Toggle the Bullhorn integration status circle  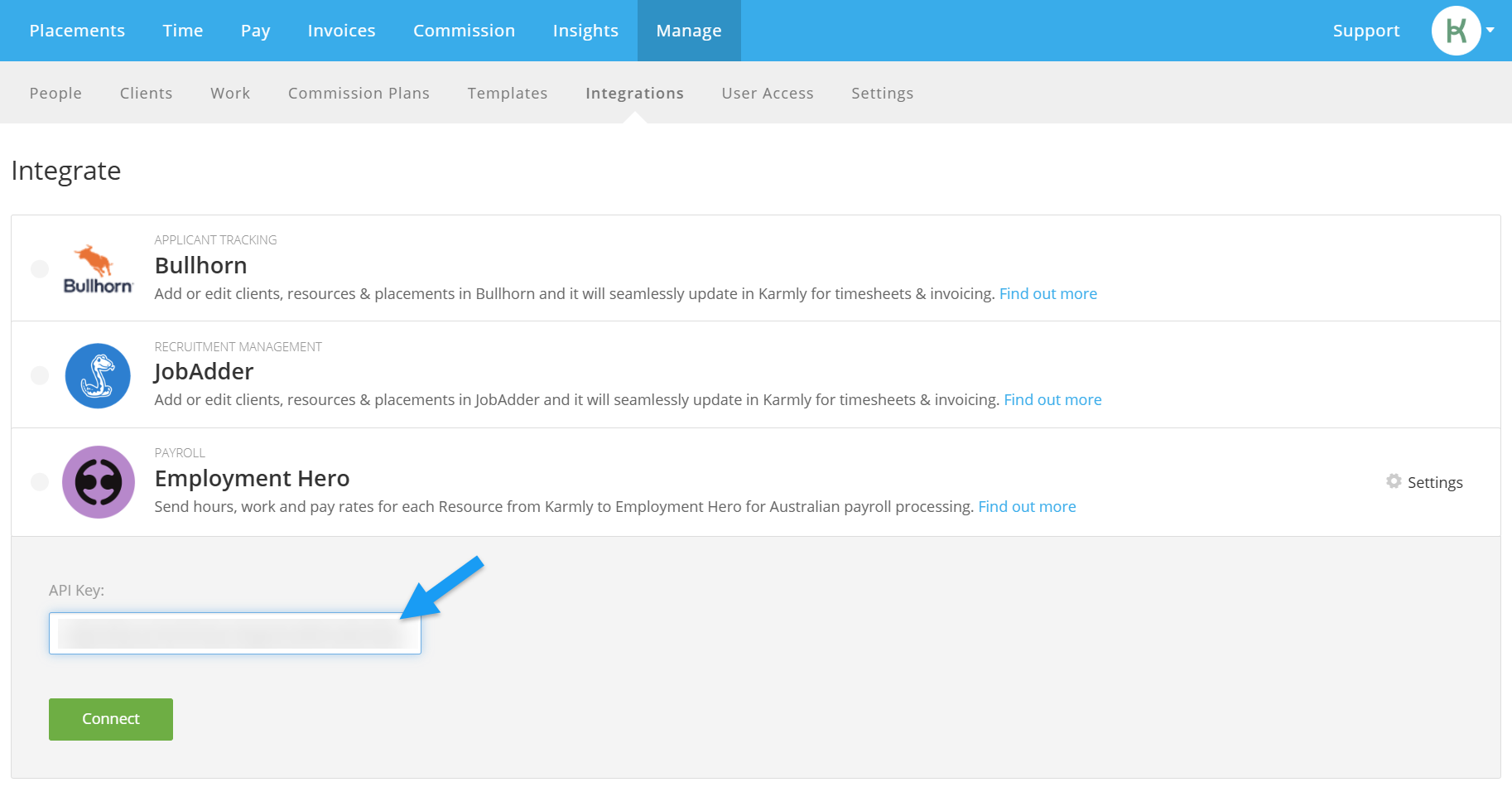click(40, 268)
